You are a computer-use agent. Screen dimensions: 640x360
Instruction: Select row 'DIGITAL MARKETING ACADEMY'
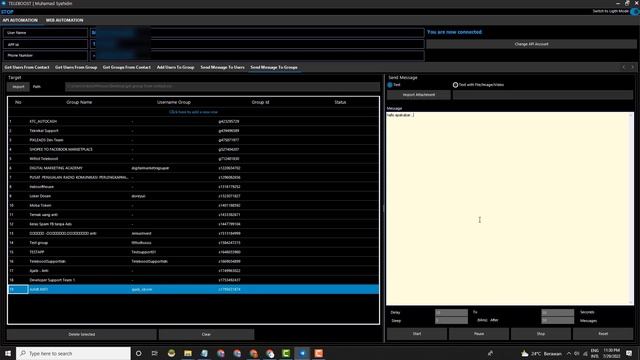(193, 168)
